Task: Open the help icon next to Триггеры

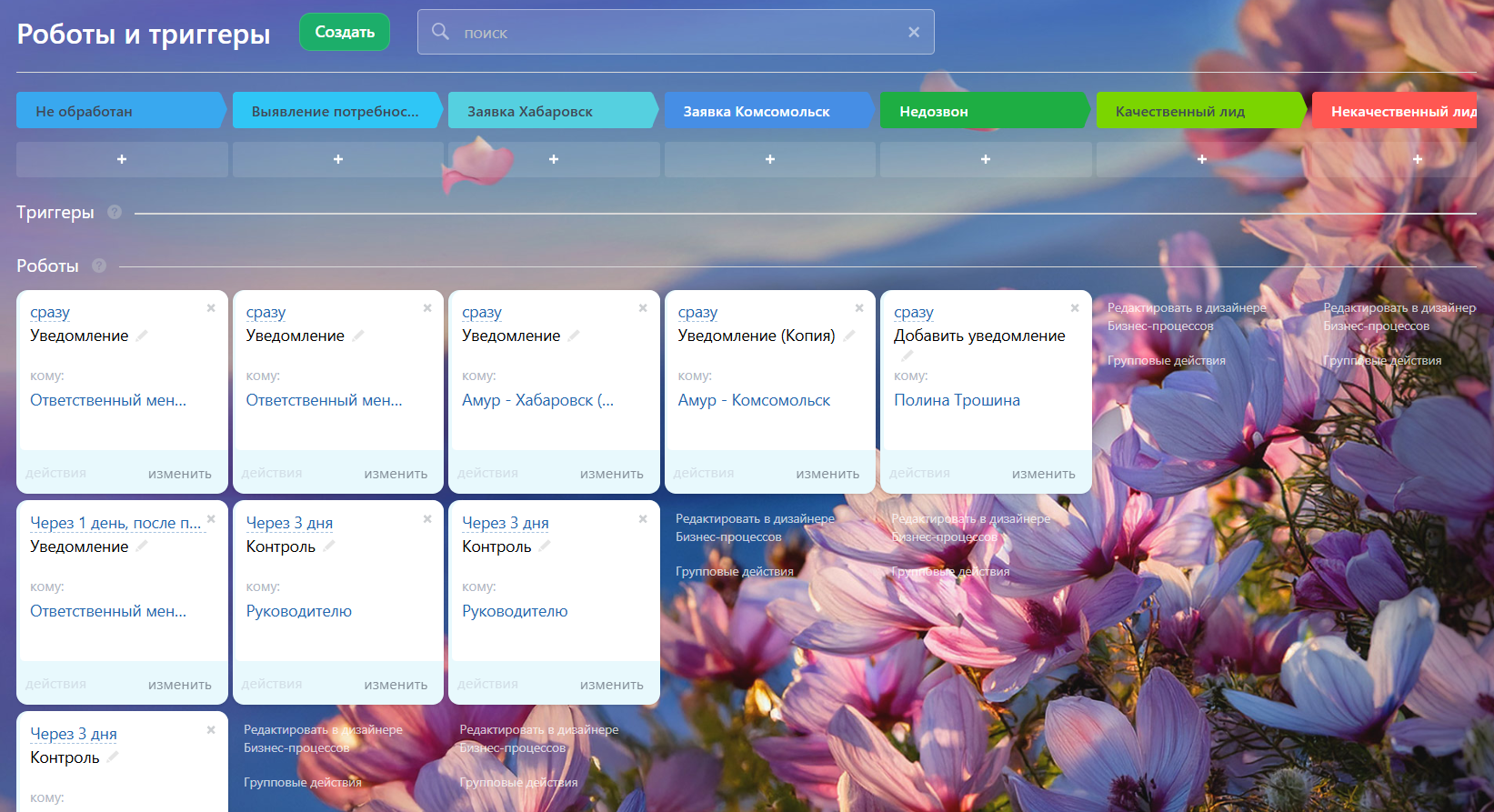Action: click(x=115, y=212)
